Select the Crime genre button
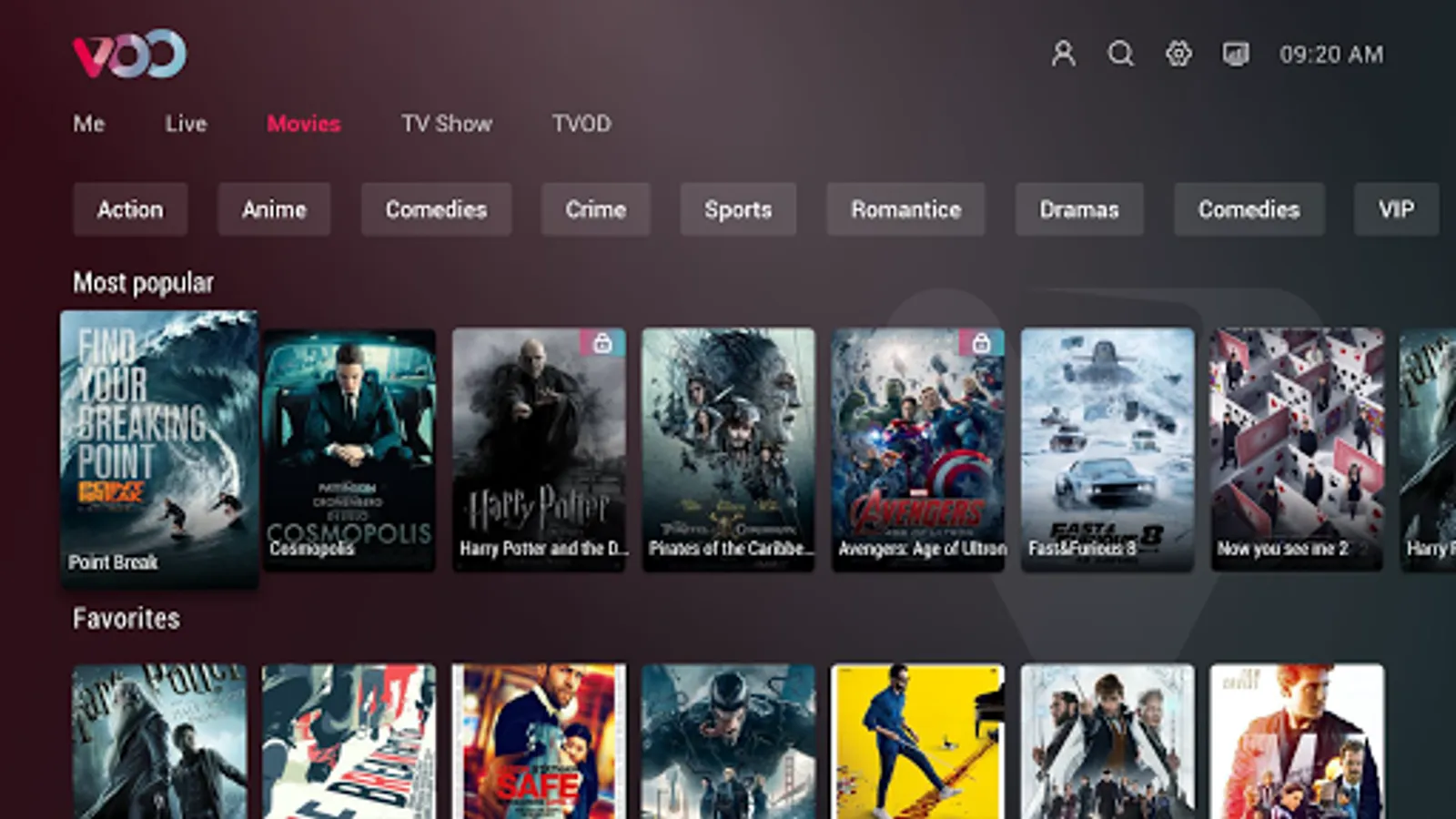Screen dimensions: 1456x819 (596, 209)
